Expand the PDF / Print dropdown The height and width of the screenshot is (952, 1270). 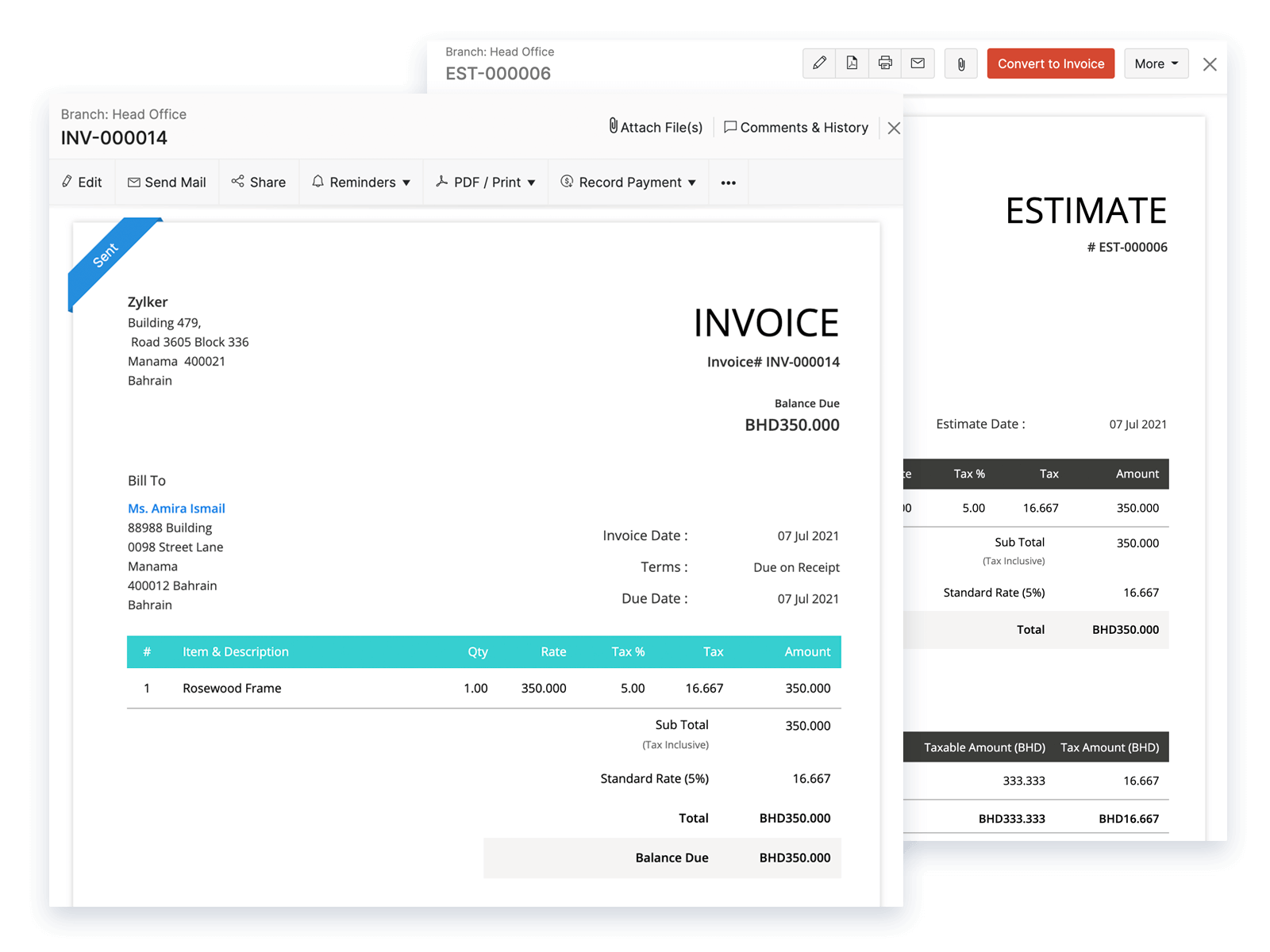pos(485,182)
